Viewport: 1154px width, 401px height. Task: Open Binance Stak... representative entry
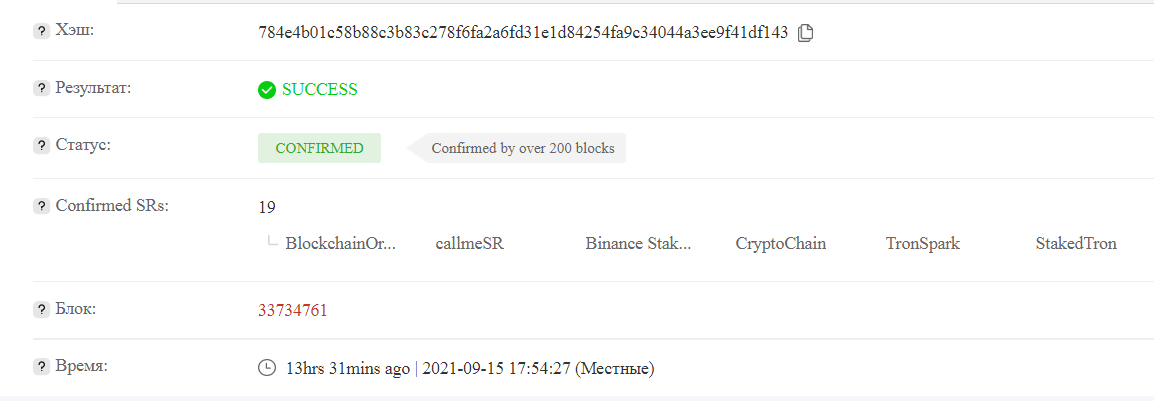(x=639, y=244)
